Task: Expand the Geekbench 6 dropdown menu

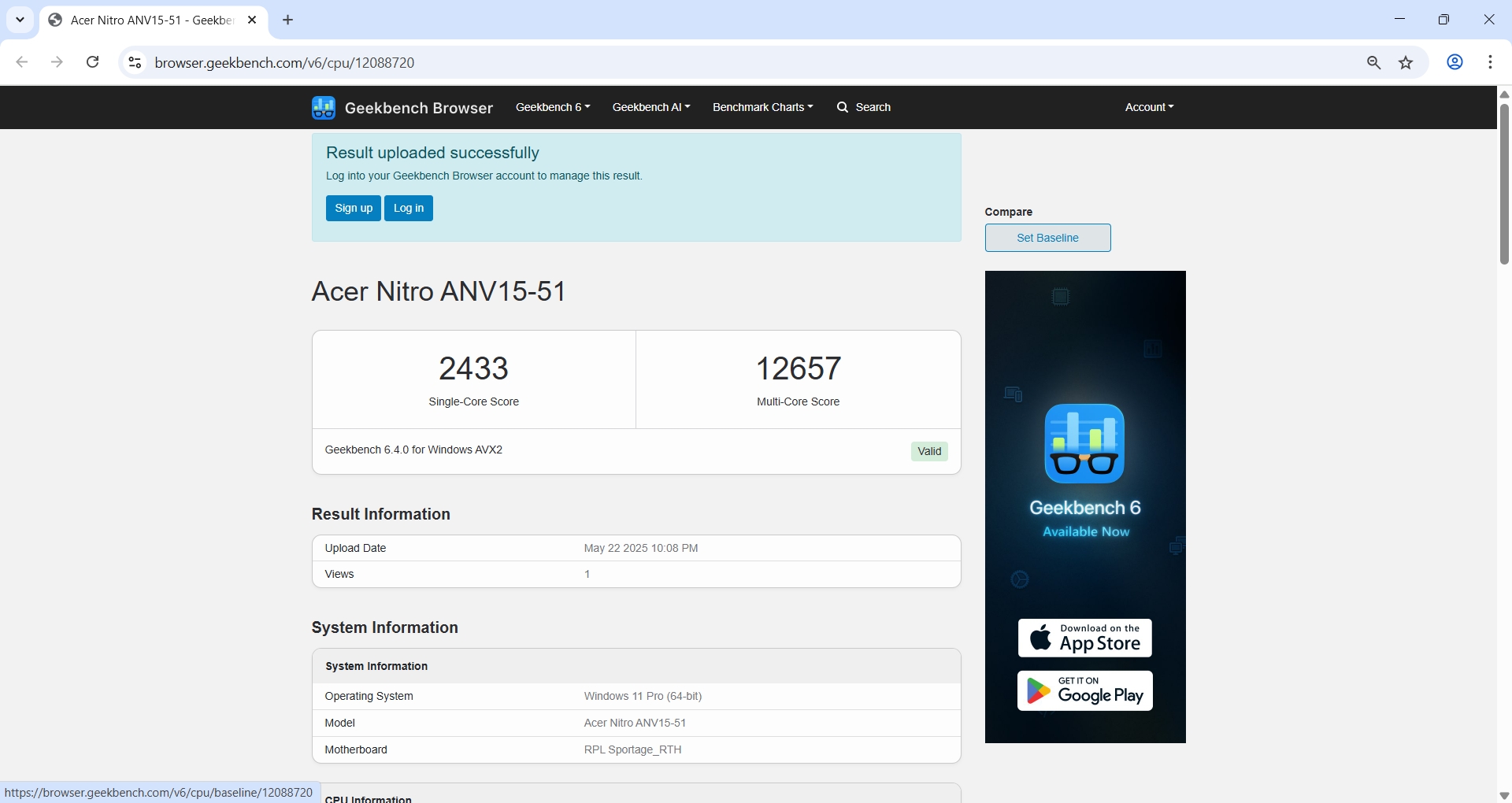Action: tap(552, 107)
